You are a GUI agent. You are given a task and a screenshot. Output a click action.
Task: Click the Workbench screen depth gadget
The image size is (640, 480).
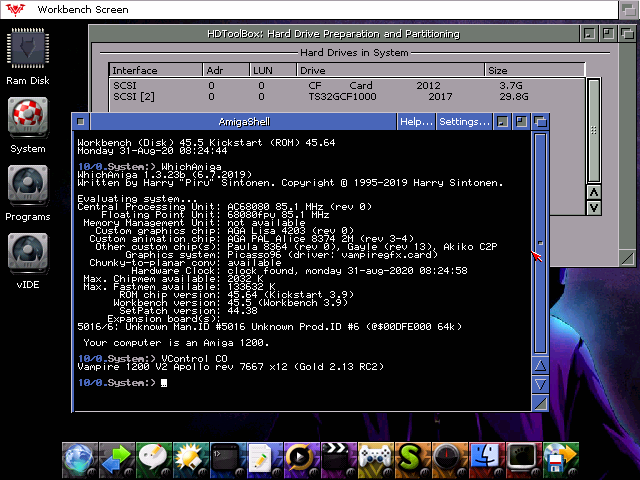coord(629,9)
